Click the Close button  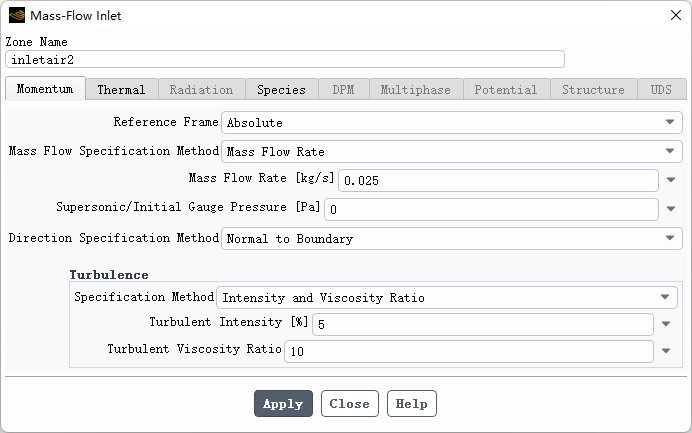coord(349,404)
